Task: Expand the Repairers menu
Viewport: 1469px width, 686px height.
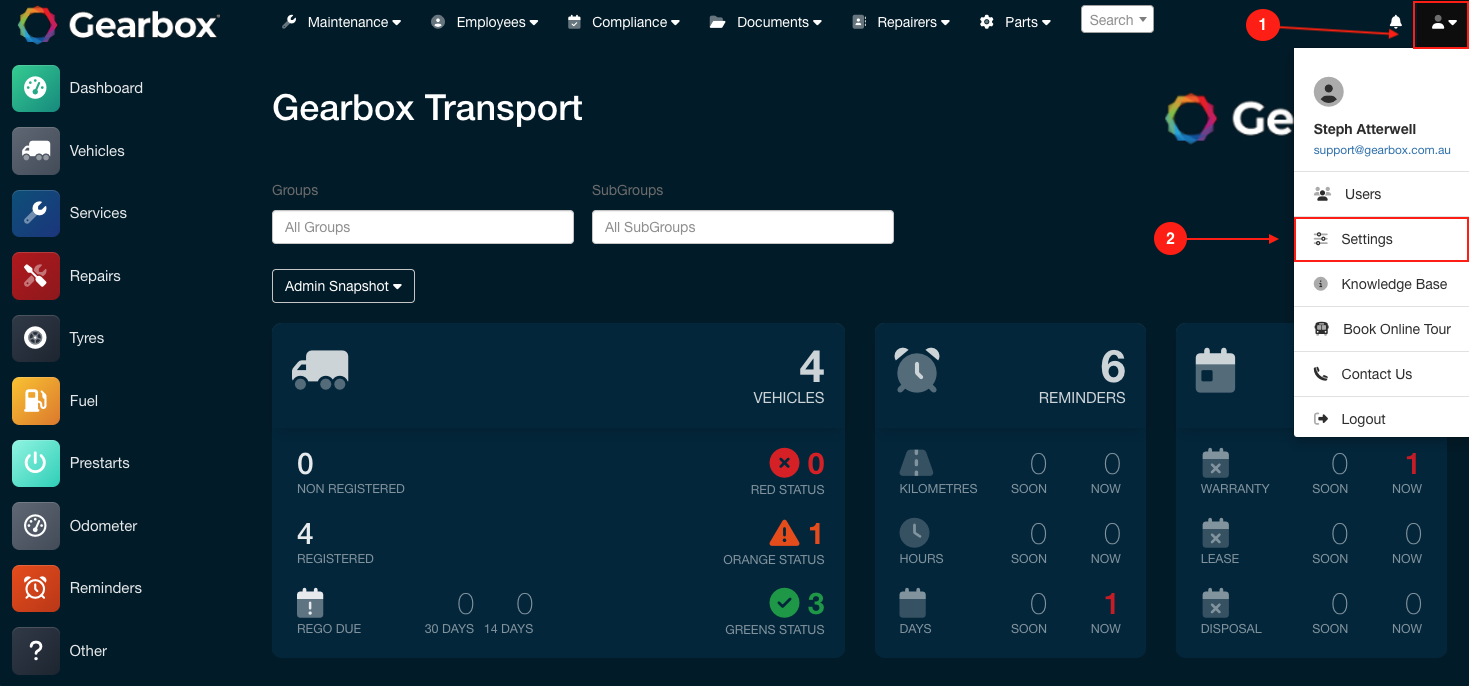Action: (x=901, y=22)
